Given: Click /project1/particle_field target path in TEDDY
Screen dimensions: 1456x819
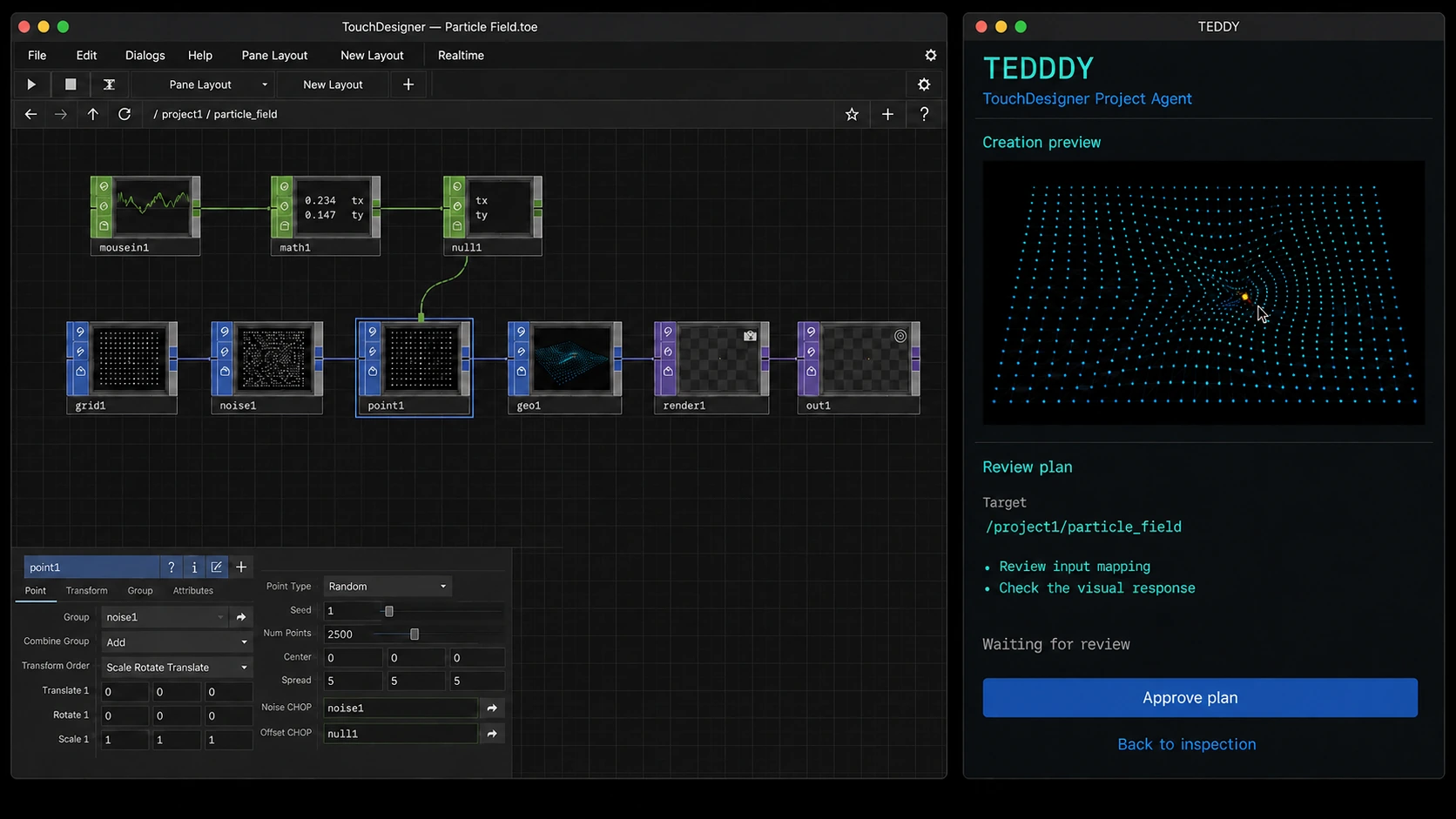Looking at the screenshot, I should pyautogui.click(x=1083, y=527).
